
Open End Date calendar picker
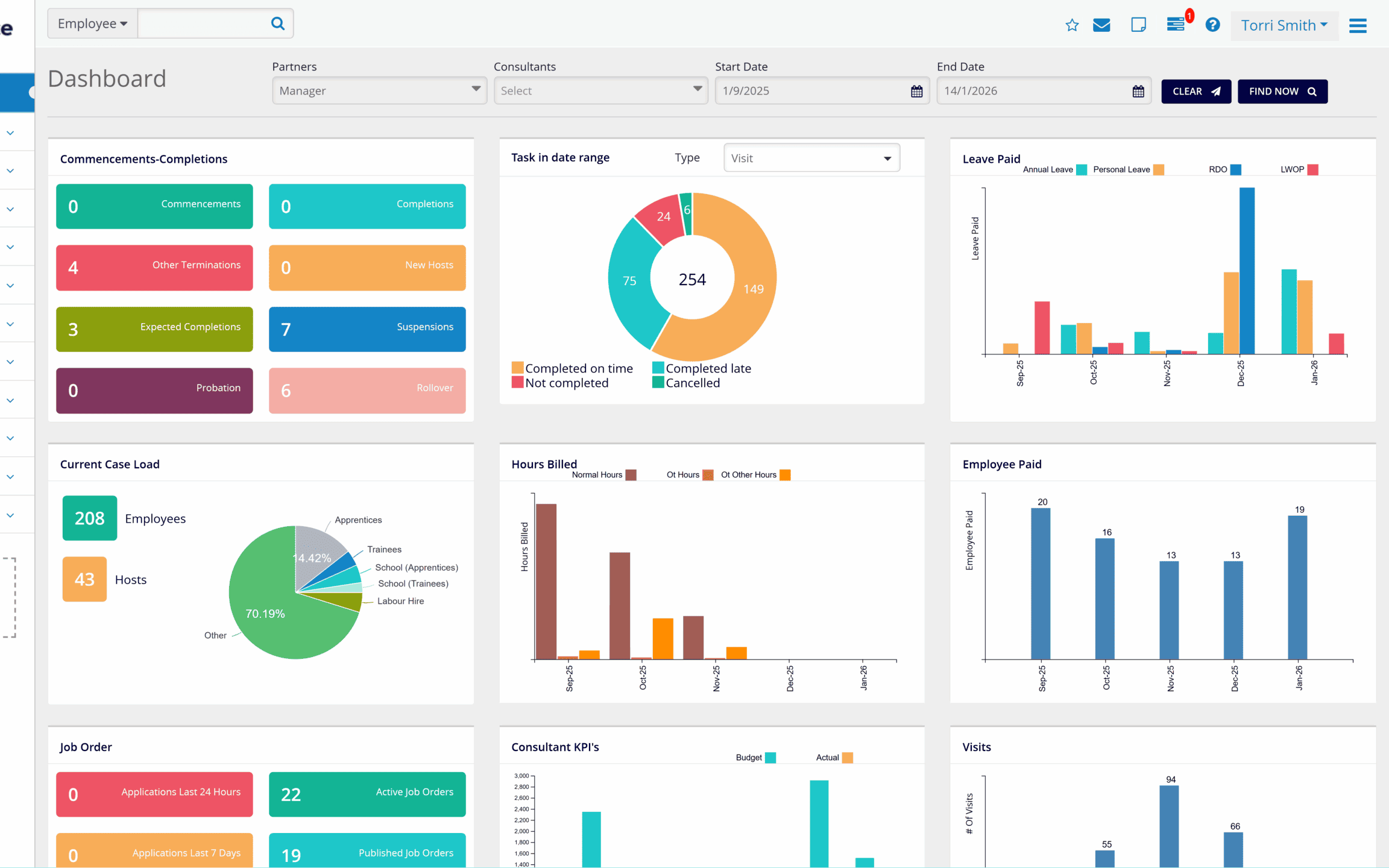click(1138, 91)
